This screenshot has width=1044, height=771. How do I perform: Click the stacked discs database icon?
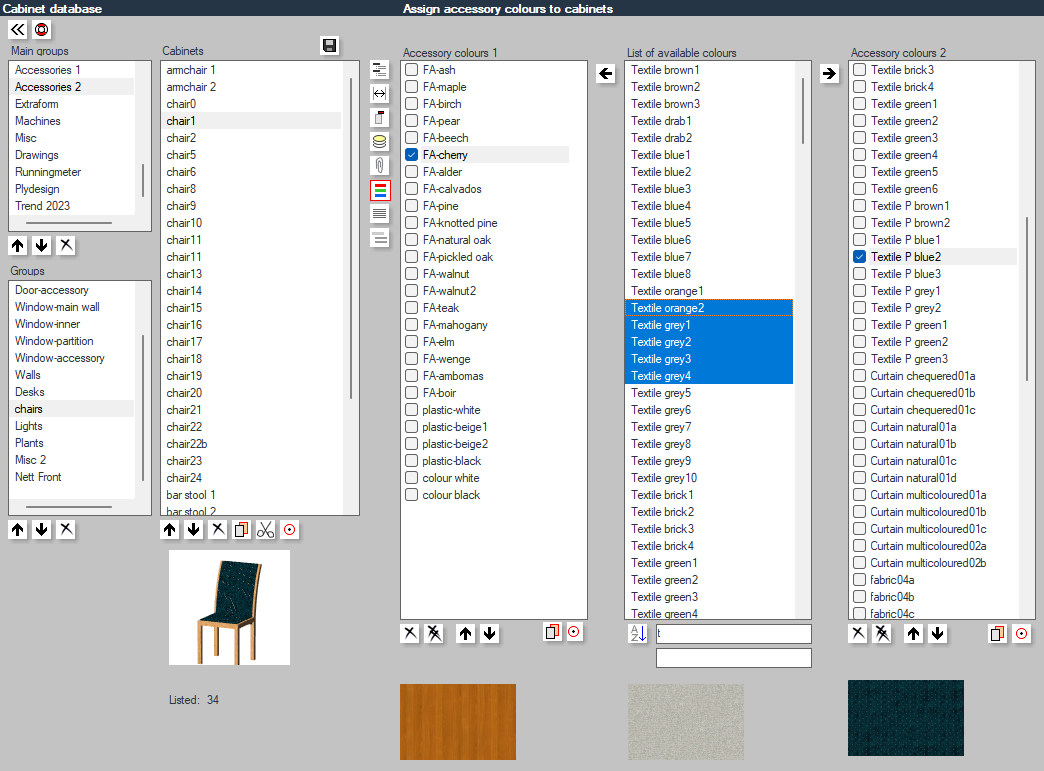[380, 141]
